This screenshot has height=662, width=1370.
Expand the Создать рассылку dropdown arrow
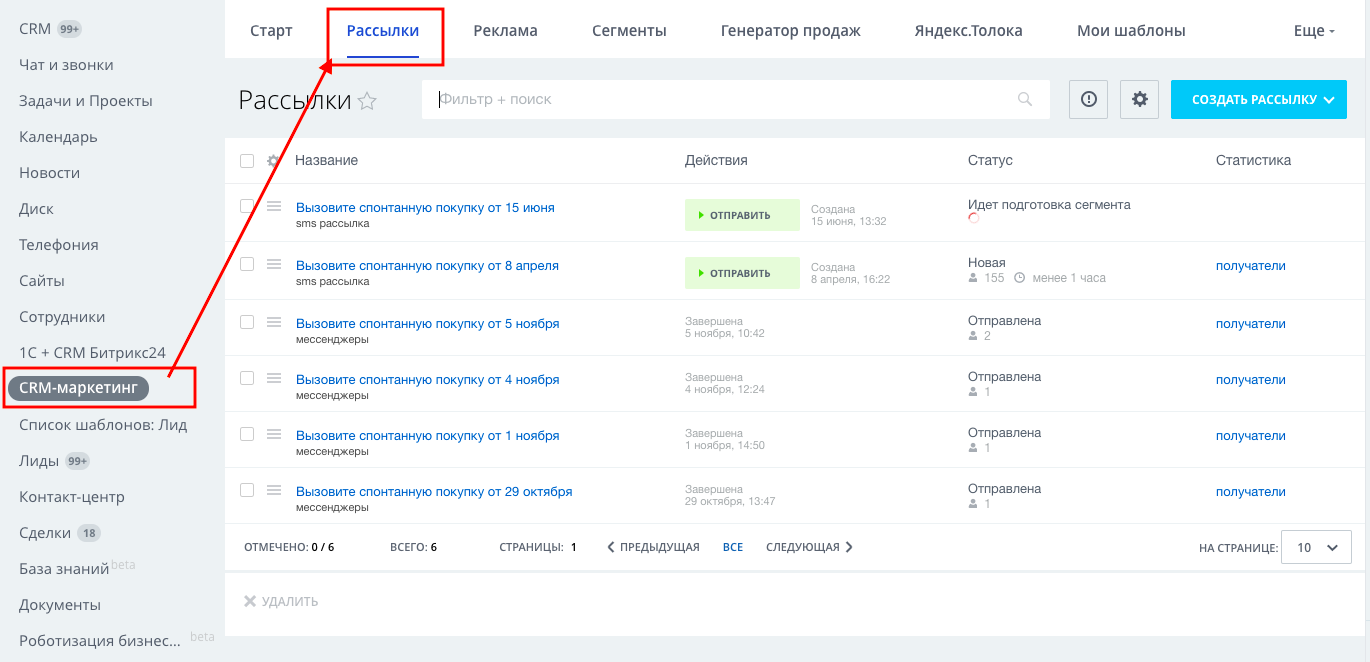pyautogui.click(x=1329, y=100)
